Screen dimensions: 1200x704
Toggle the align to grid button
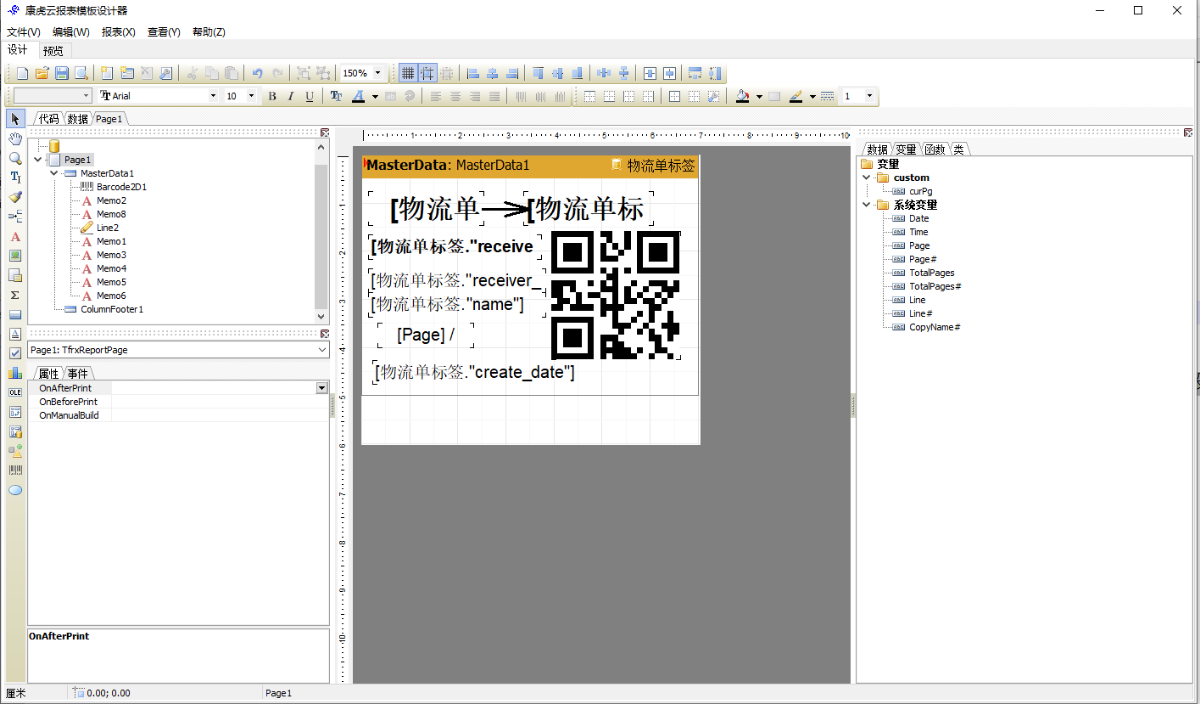click(428, 73)
